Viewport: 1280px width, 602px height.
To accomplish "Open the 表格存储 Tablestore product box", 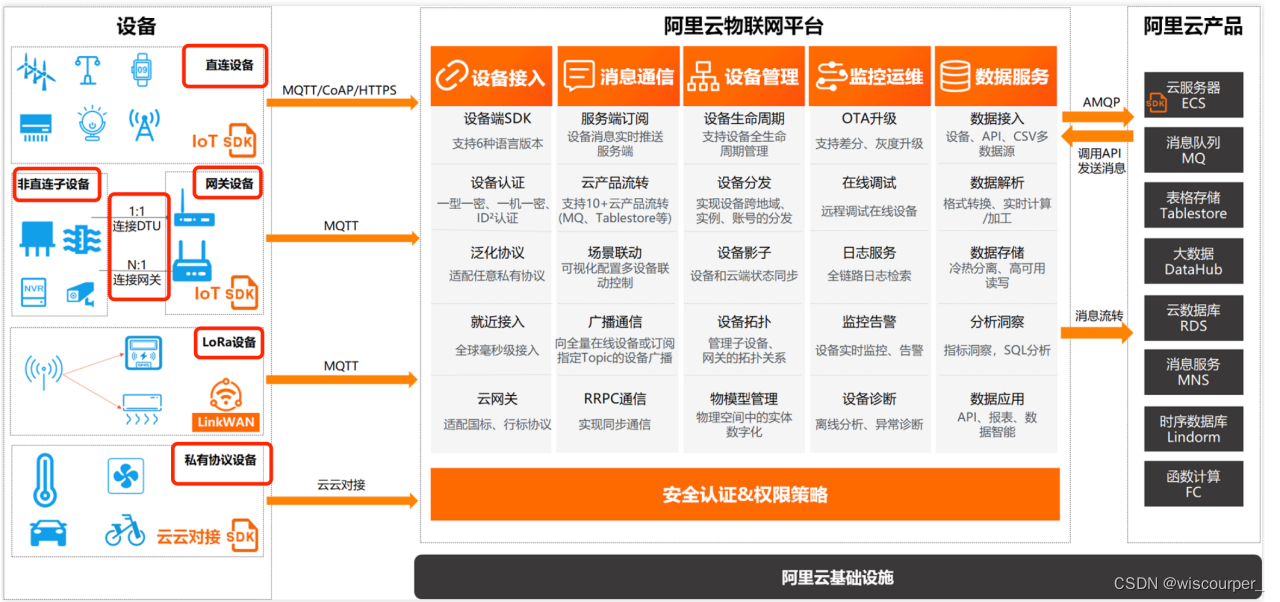I will coord(1193,205).
